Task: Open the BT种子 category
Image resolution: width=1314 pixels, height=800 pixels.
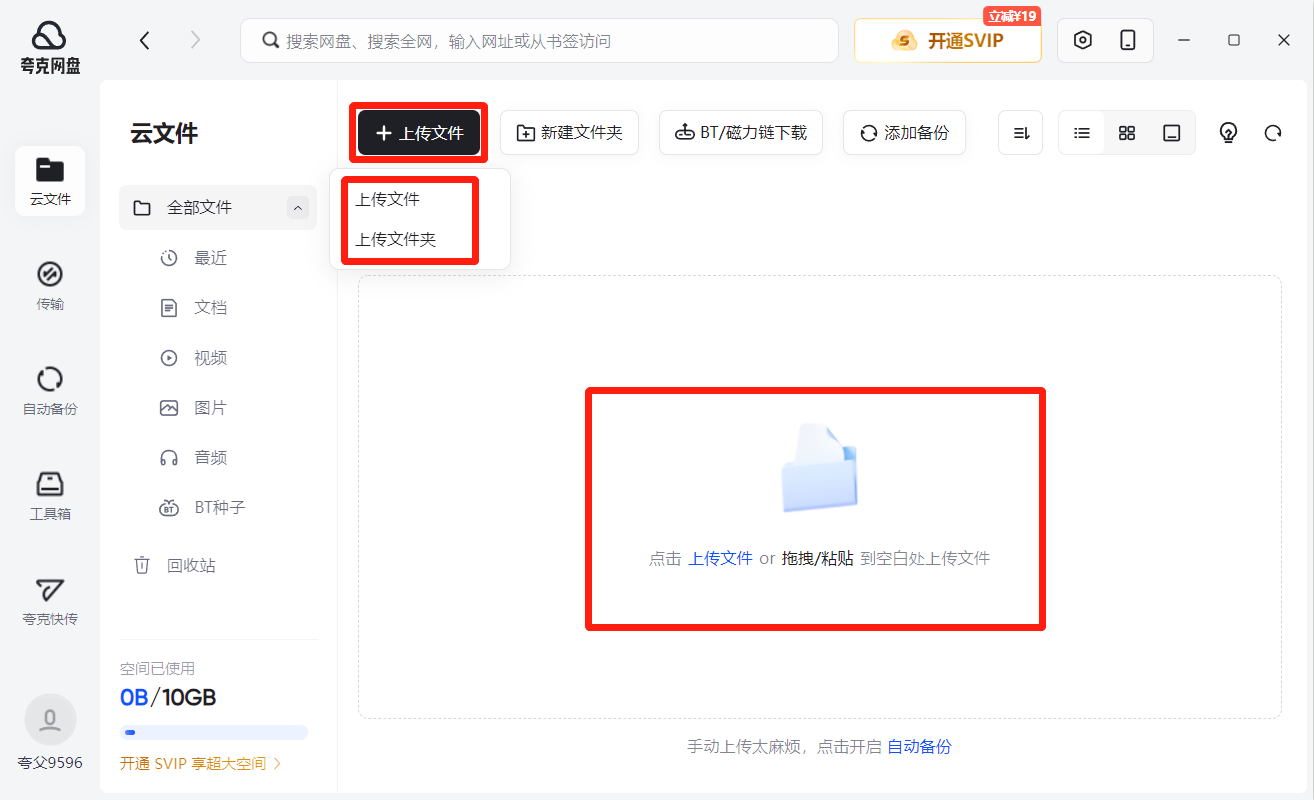Action: 202,508
